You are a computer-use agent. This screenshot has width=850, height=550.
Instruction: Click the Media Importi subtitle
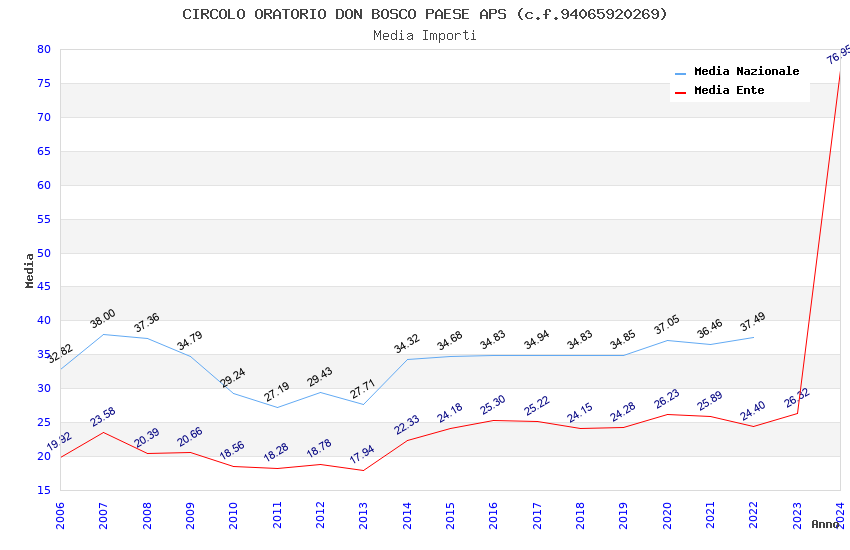[425, 36]
